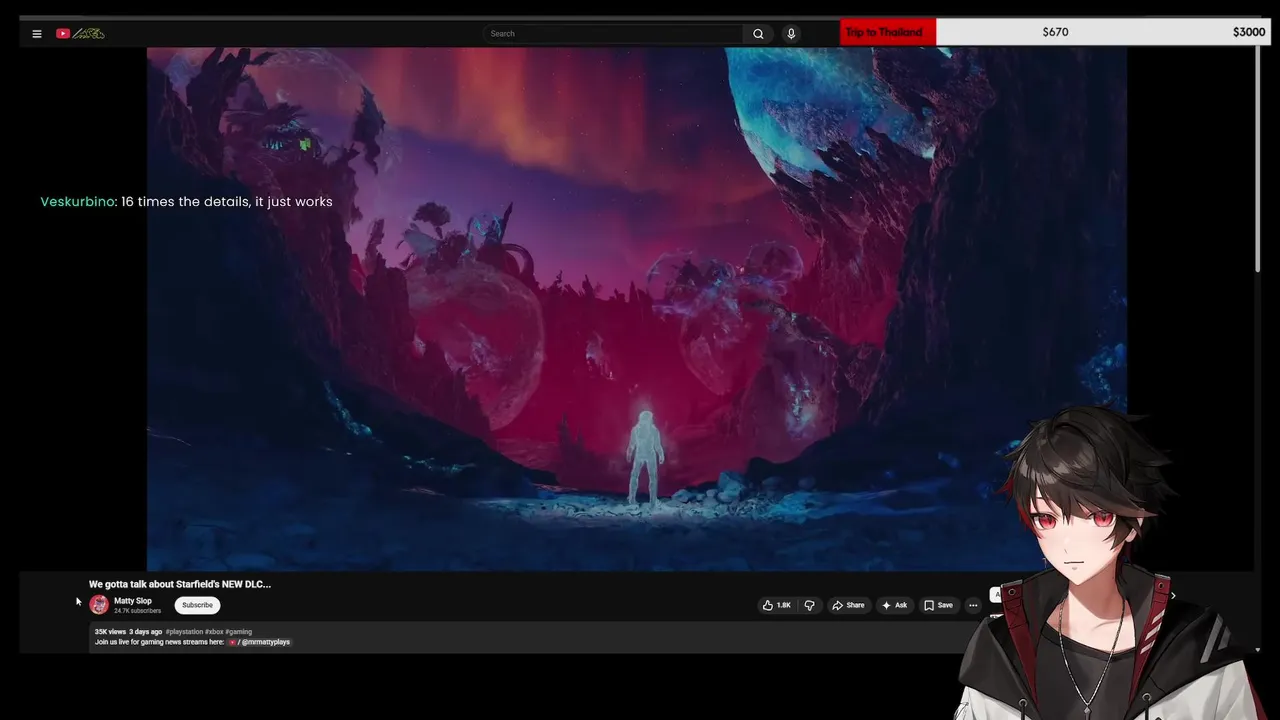The image size is (1280, 720).
Task: Click the scrollbar down arrow
Action: pyautogui.click(x=1258, y=650)
